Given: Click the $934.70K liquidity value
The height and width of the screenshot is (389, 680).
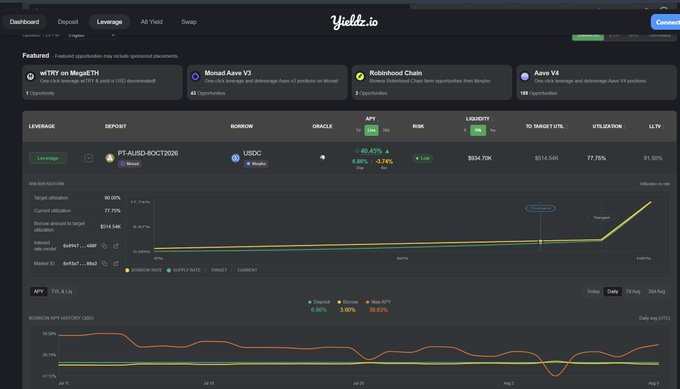Looking at the screenshot, I should (x=480, y=158).
